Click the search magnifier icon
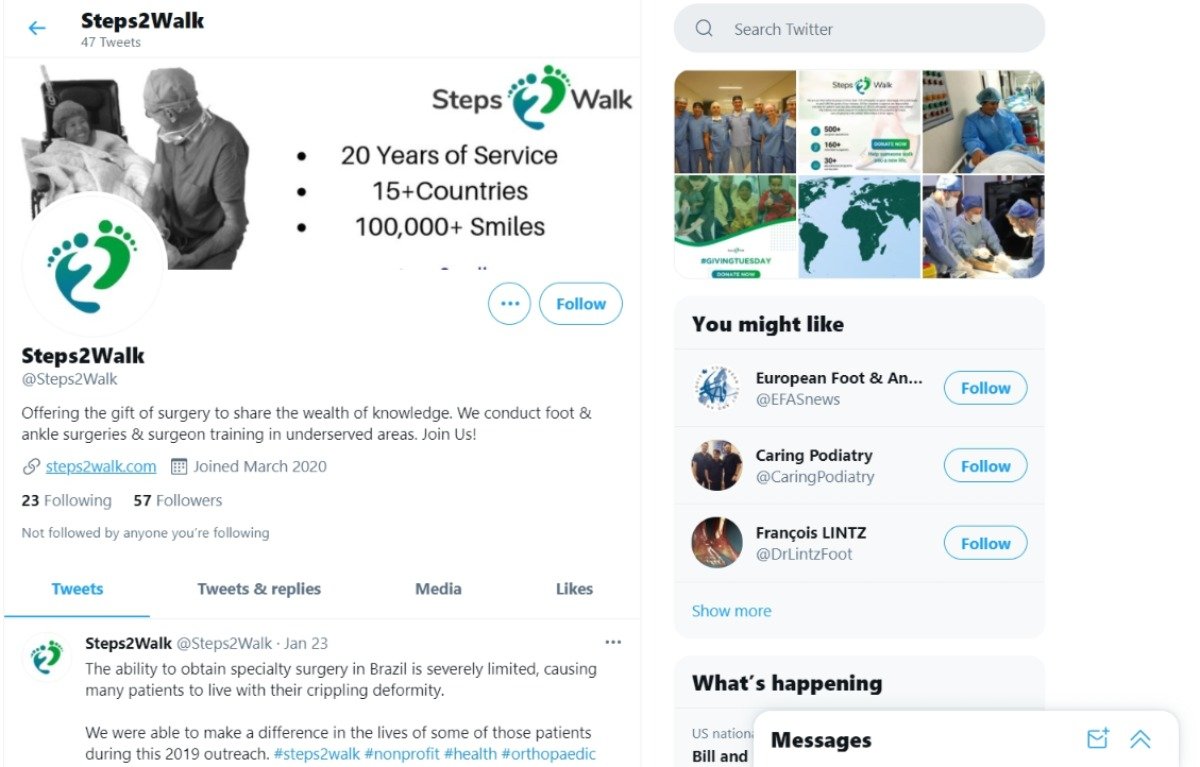 pyautogui.click(x=704, y=29)
